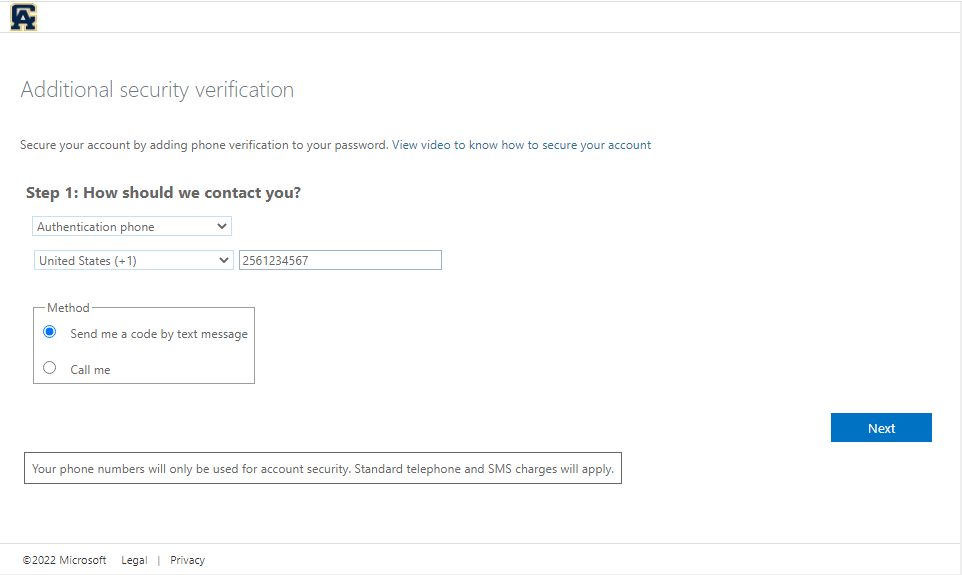Click the Next button
The height and width of the screenshot is (575, 962).
(881, 428)
